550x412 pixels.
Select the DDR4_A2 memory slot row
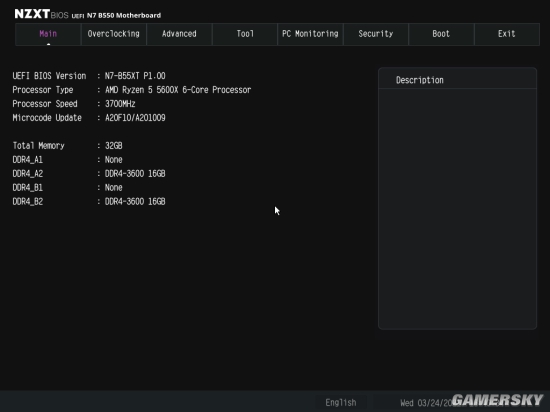coord(89,174)
